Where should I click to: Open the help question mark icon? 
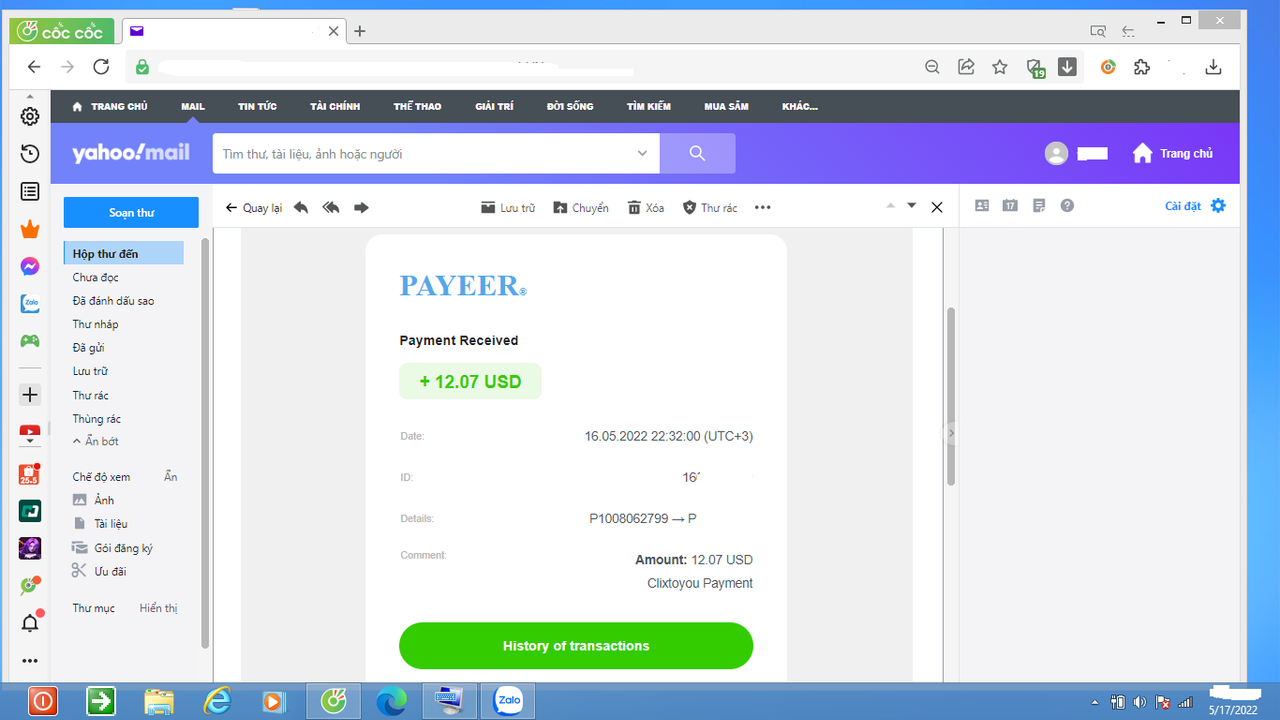click(1067, 206)
